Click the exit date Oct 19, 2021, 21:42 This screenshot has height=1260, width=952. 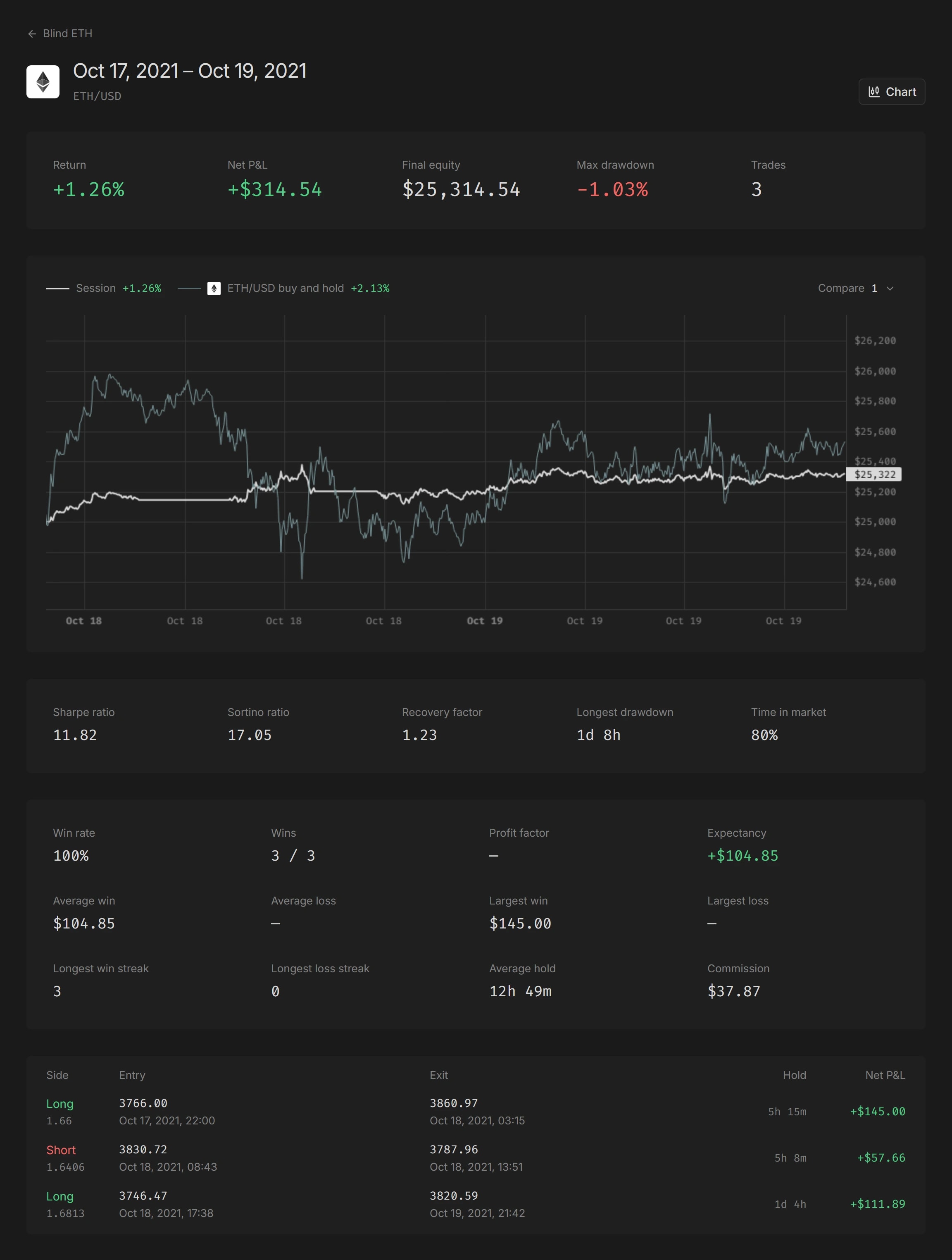(477, 1213)
